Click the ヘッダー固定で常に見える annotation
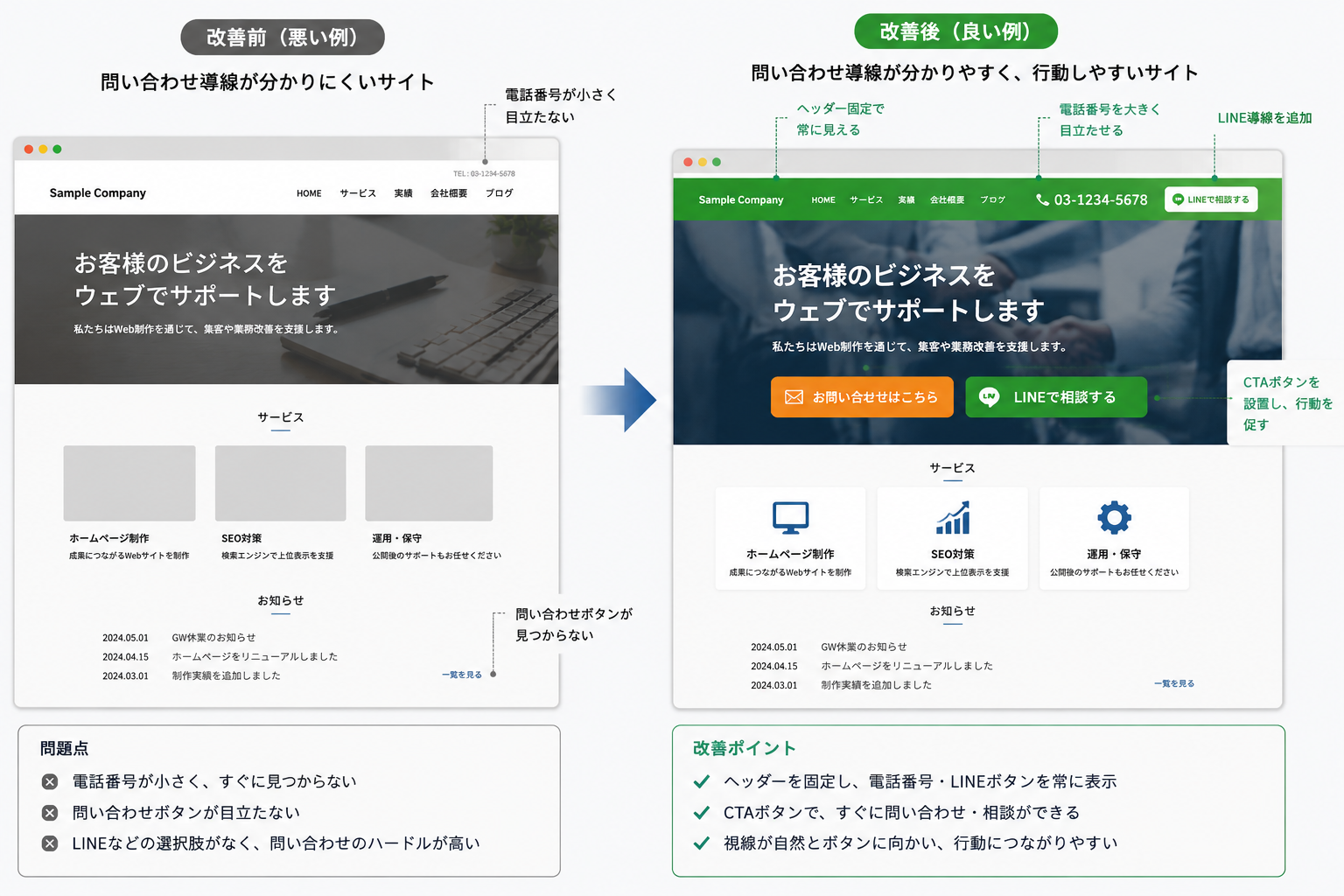 pos(840,119)
